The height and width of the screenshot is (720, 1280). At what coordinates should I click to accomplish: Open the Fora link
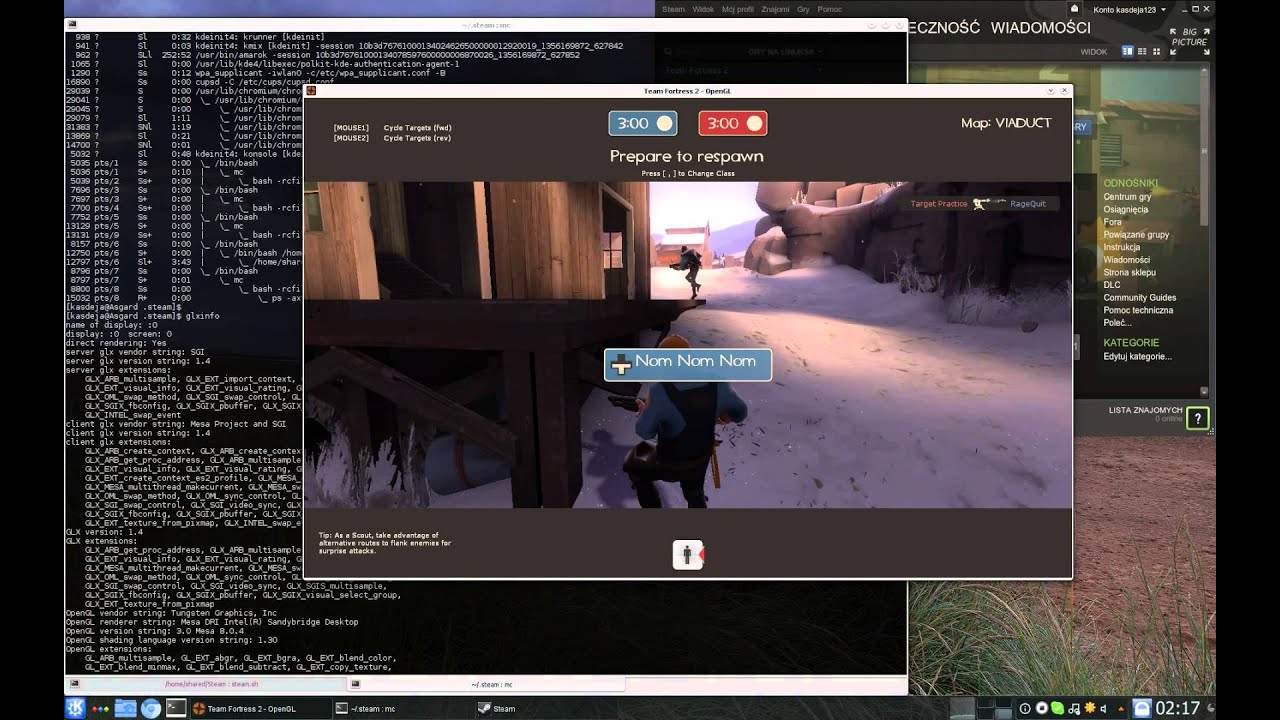coord(1112,222)
